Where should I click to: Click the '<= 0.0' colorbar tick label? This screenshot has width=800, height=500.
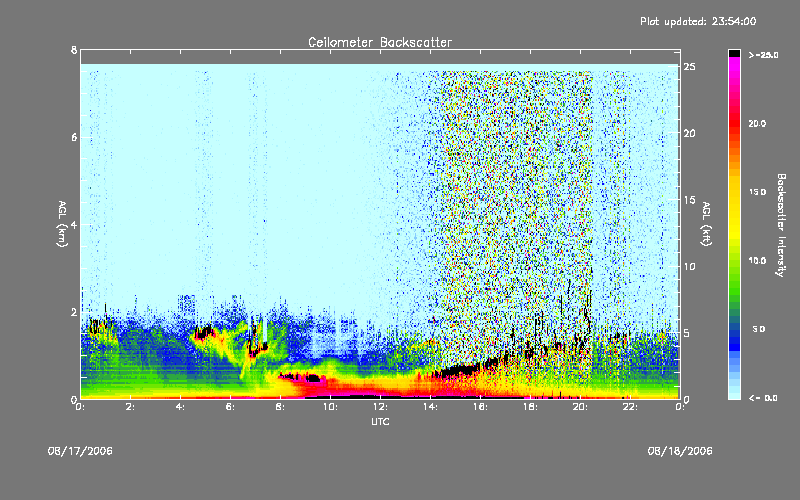click(x=763, y=398)
